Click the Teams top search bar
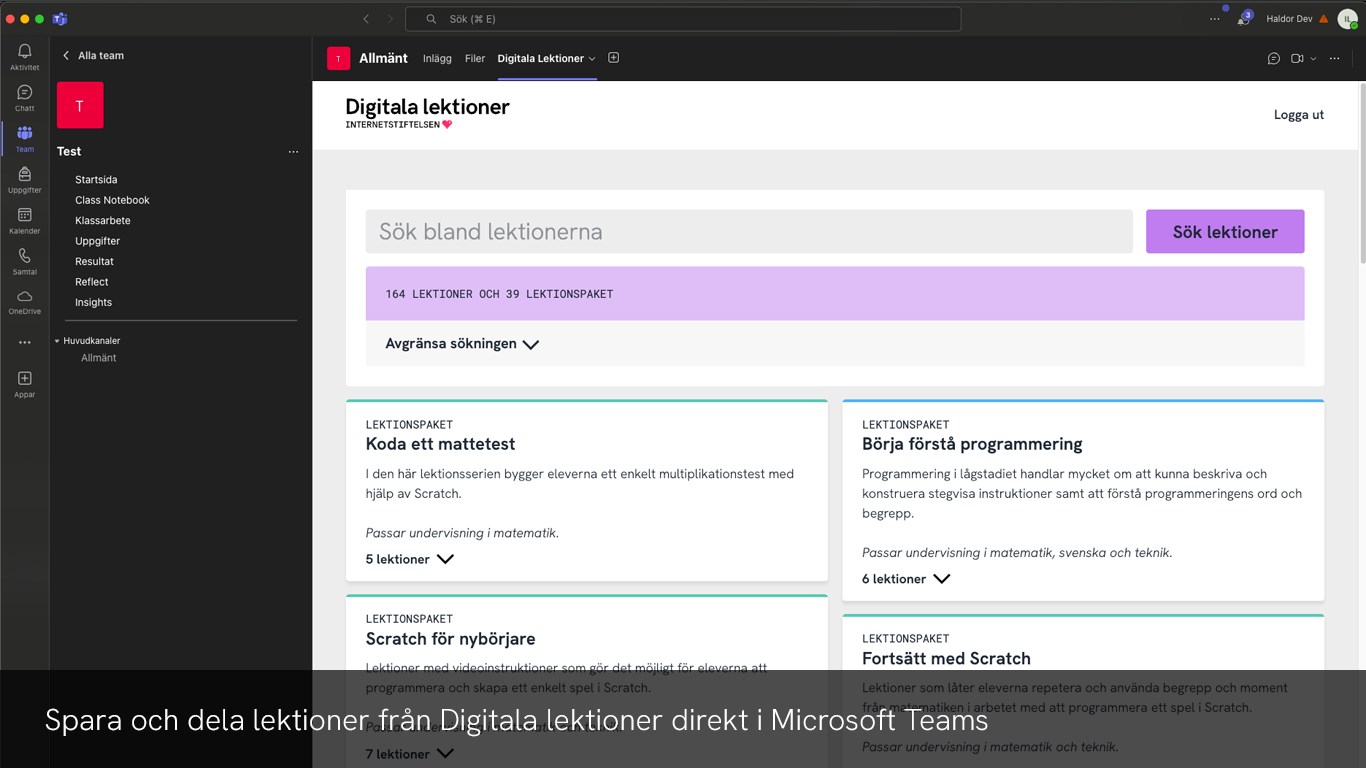 click(x=683, y=19)
